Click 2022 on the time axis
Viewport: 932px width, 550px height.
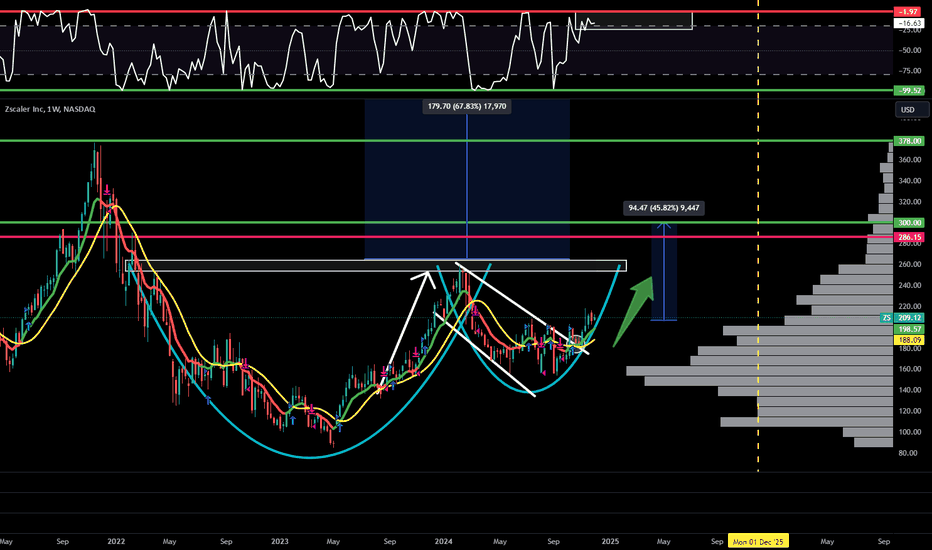(x=116, y=541)
